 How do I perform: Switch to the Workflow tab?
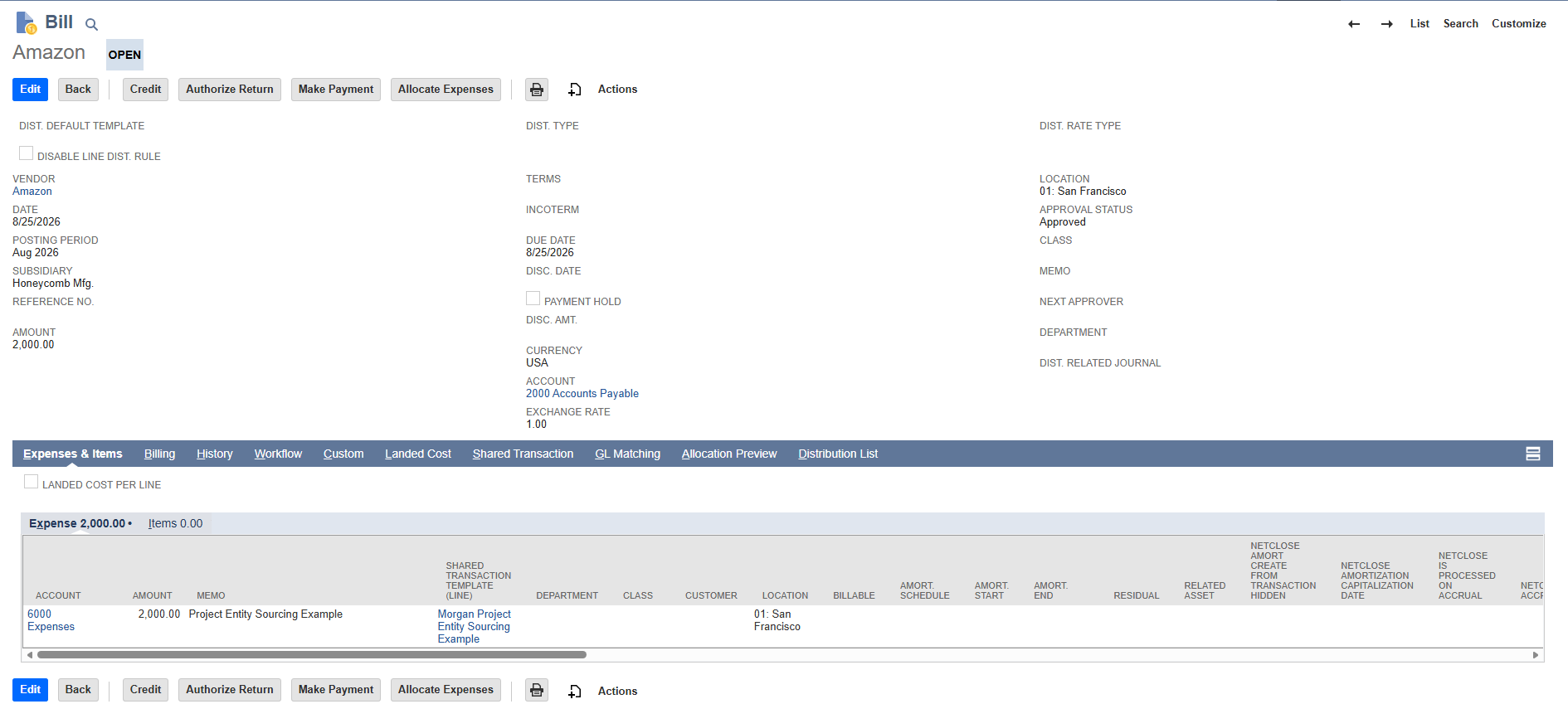278,454
